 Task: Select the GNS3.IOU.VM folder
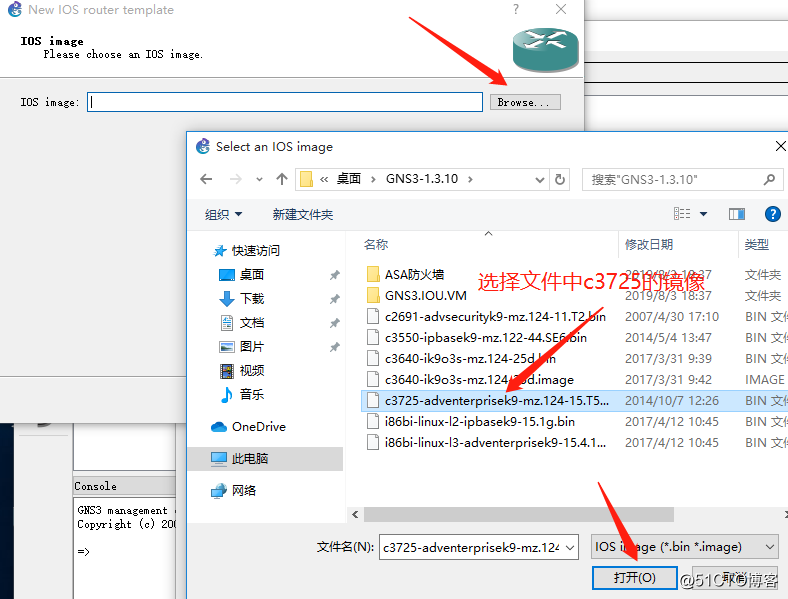(425, 295)
